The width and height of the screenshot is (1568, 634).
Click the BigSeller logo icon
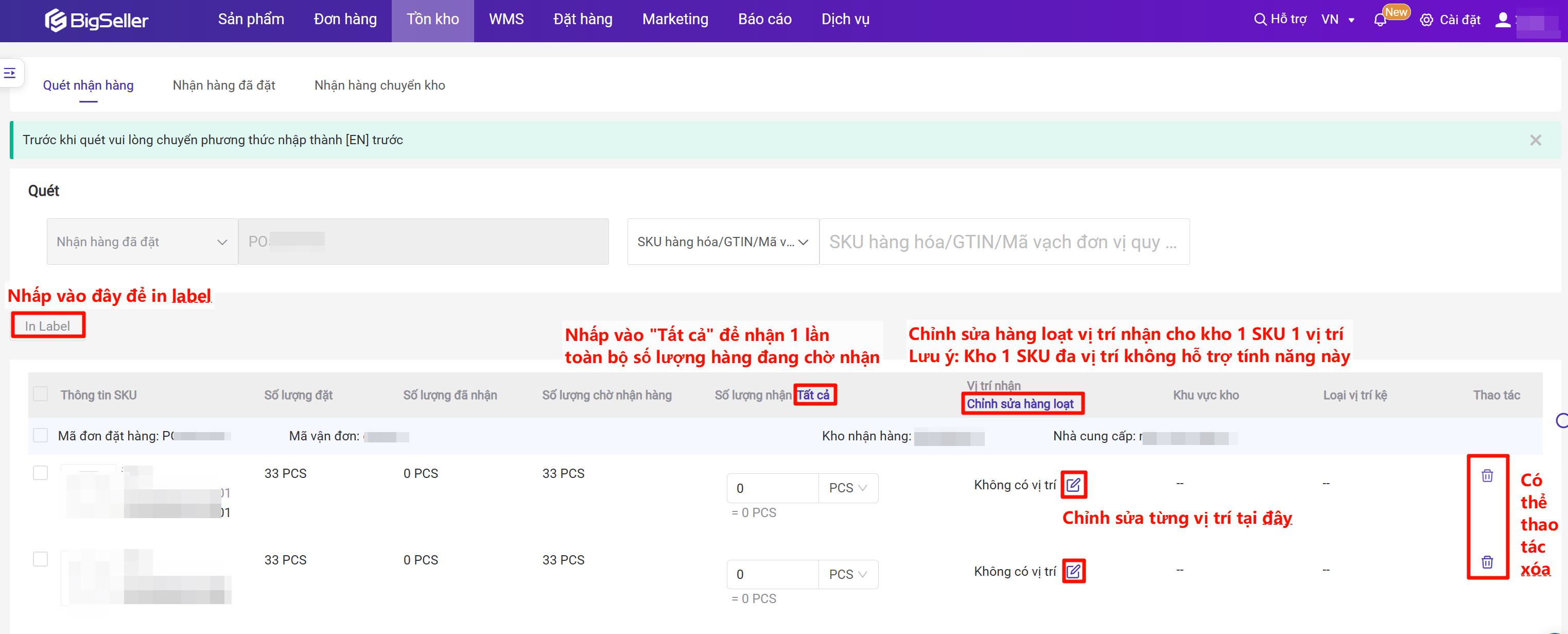pyautogui.click(x=56, y=20)
